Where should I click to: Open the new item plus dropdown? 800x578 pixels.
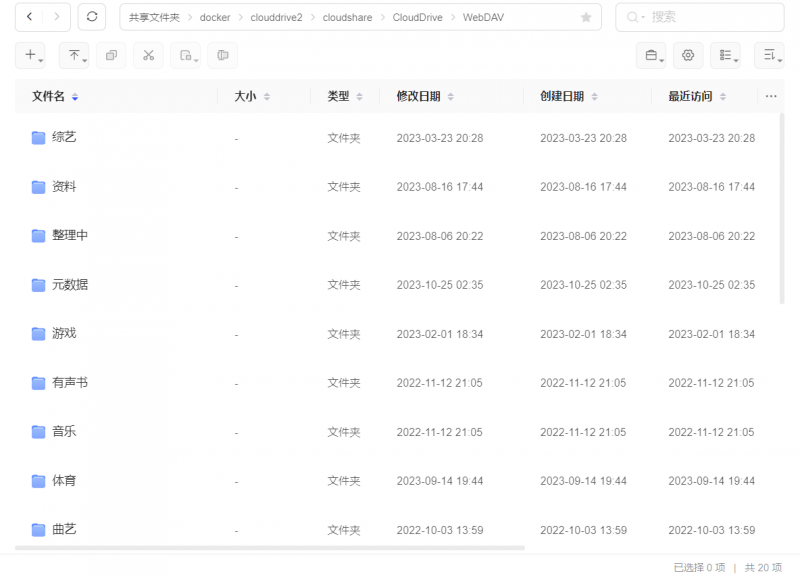[x=31, y=55]
